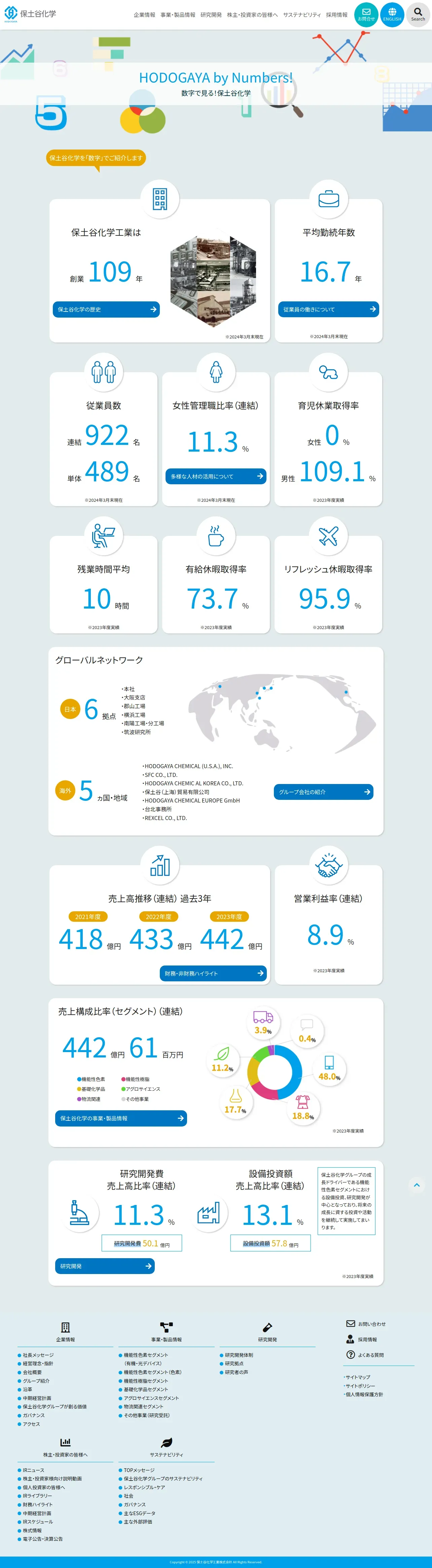
Task: Click the handshake icon above 営業利益率
Action: [x=329, y=865]
